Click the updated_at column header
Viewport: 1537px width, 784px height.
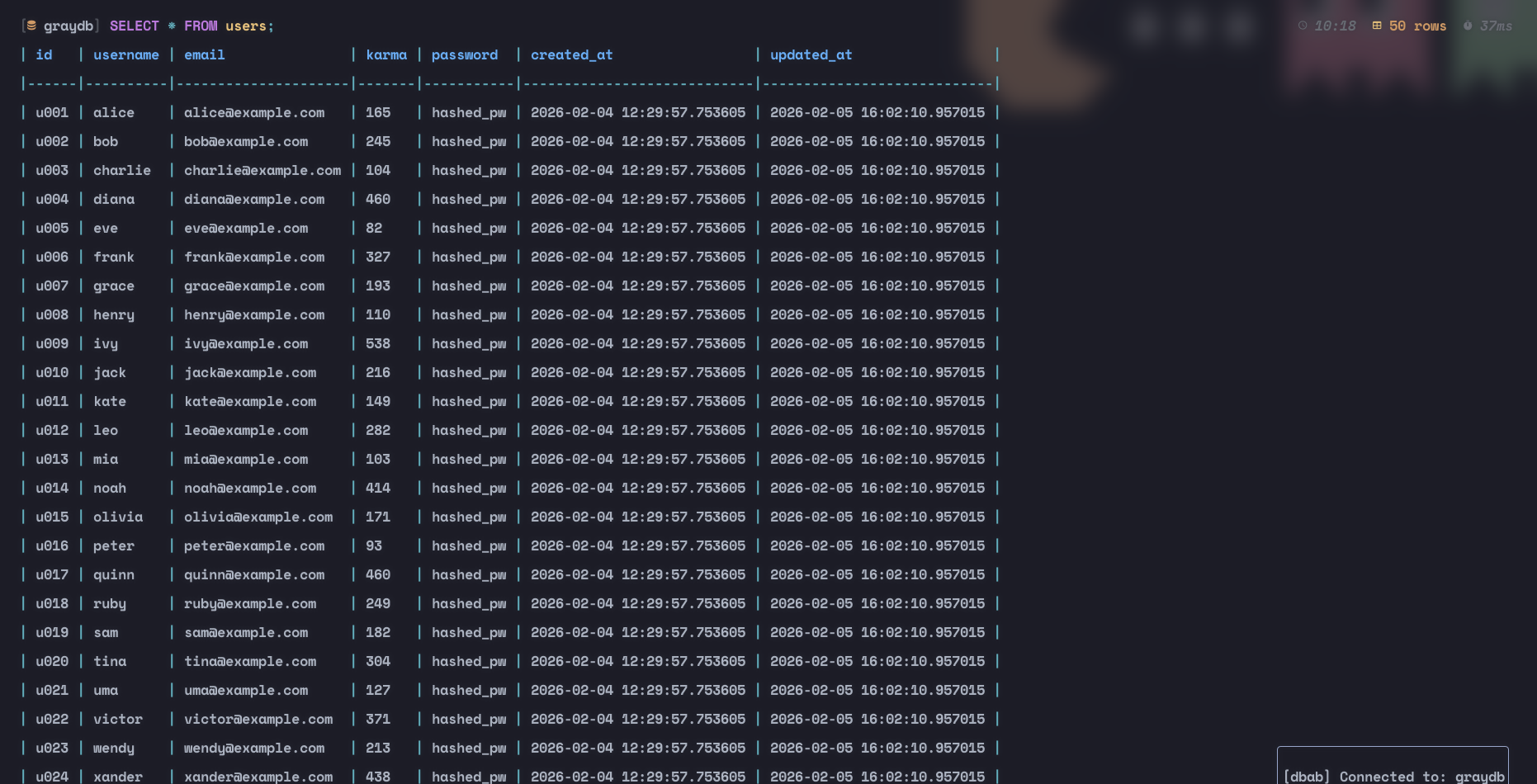click(x=811, y=54)
